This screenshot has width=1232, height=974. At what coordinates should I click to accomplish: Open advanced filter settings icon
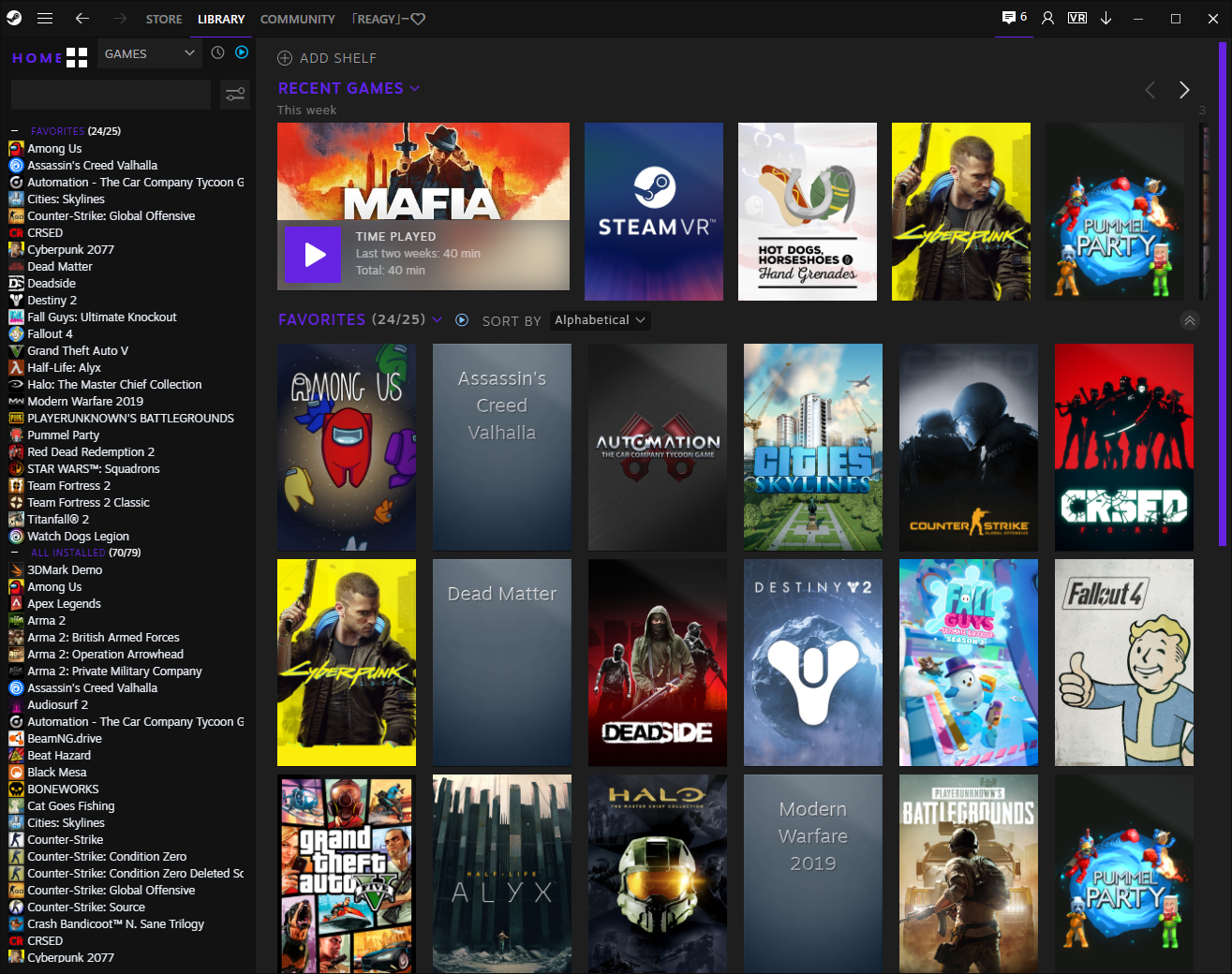coord(235,95)
